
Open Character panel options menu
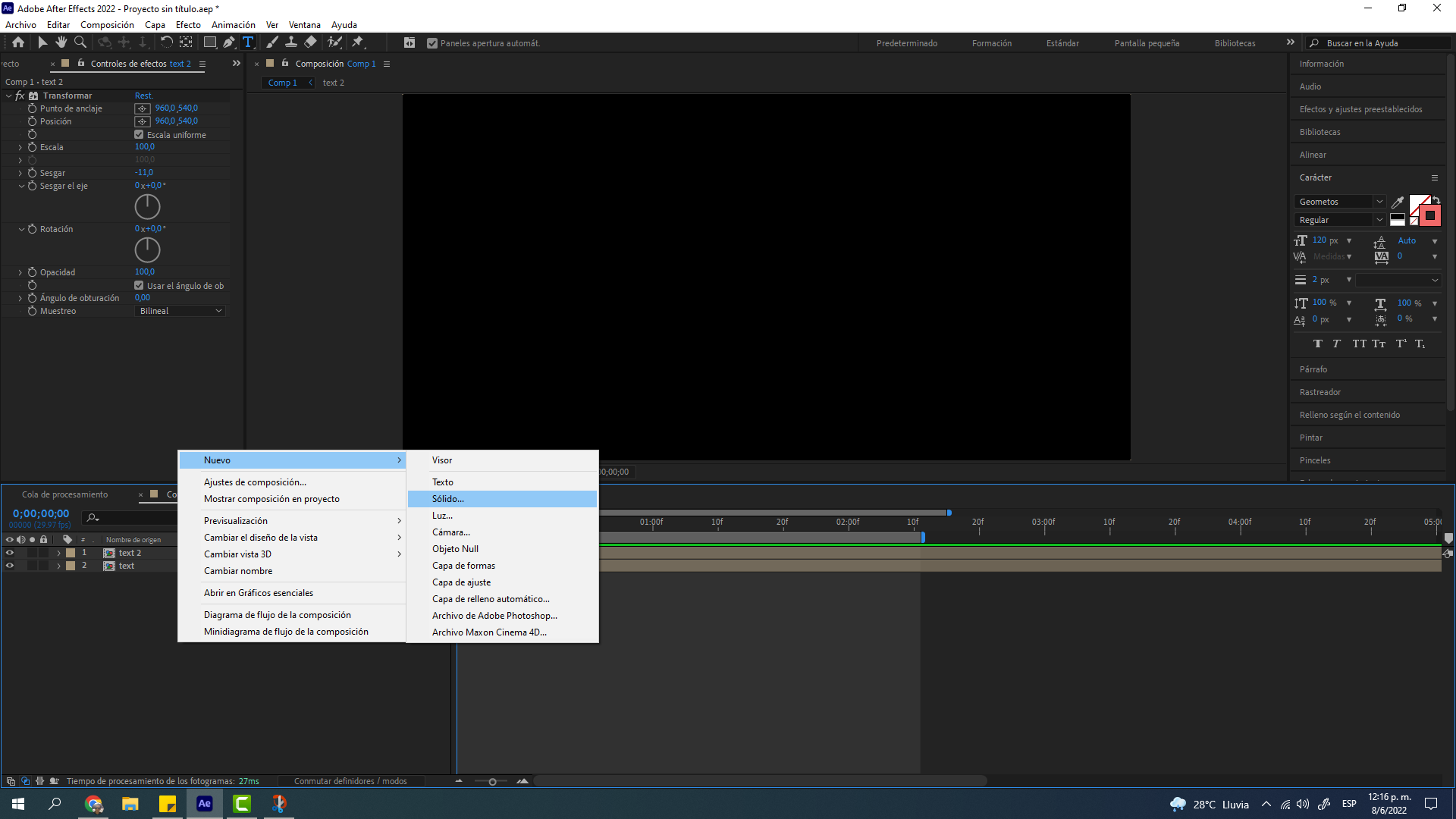pyautogui.click(x=1435, y=177)
